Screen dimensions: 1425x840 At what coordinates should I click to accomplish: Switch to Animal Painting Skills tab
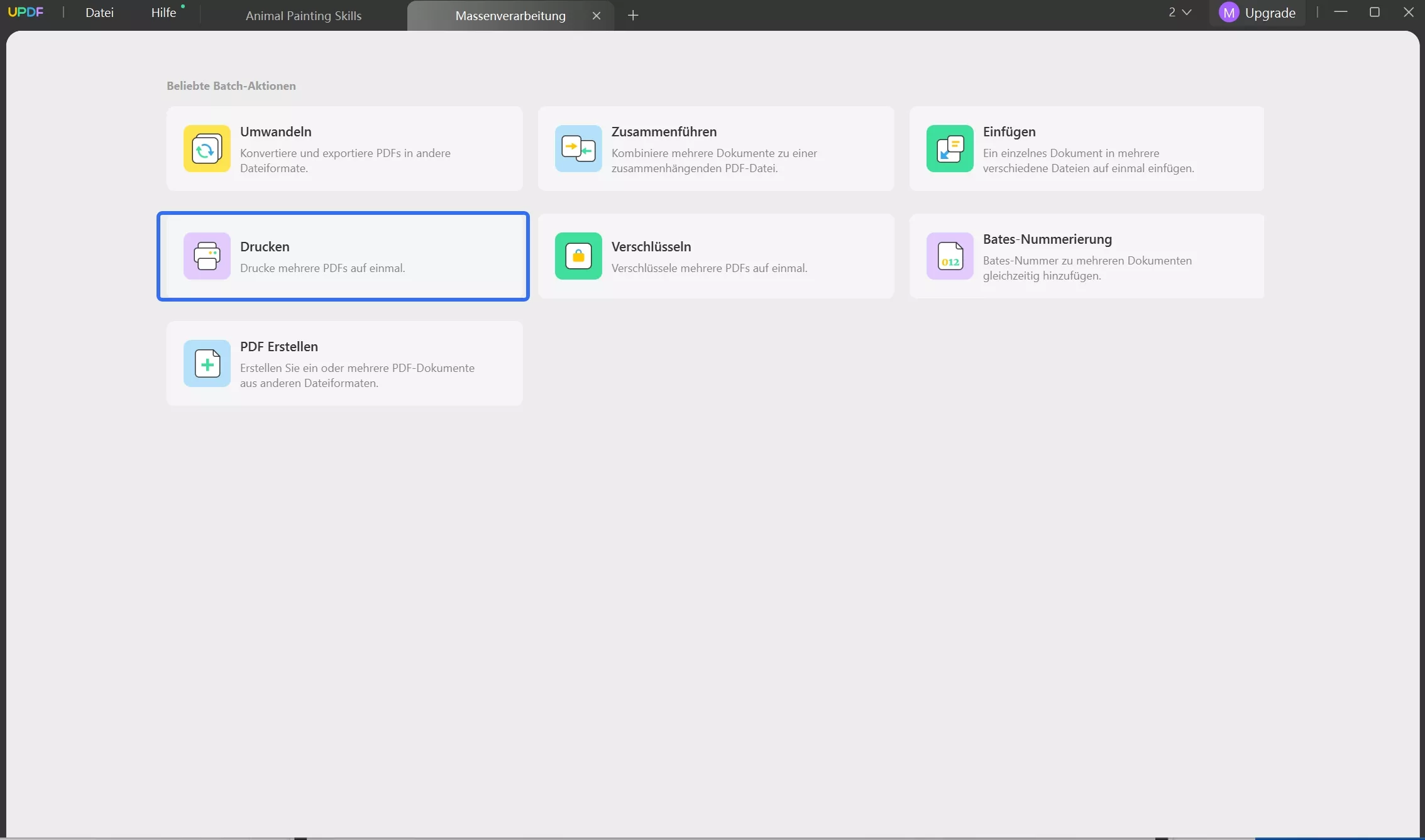pos(304,16)
